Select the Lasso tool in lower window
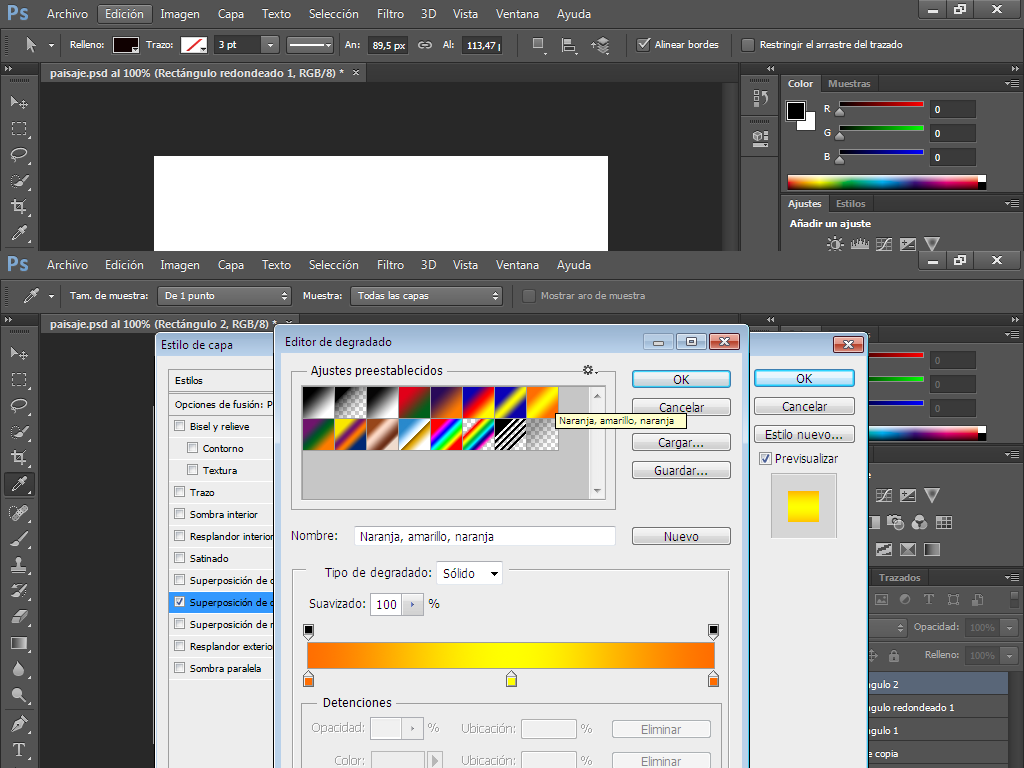This screenshot has width=1024, height=768. coord(19,406)
